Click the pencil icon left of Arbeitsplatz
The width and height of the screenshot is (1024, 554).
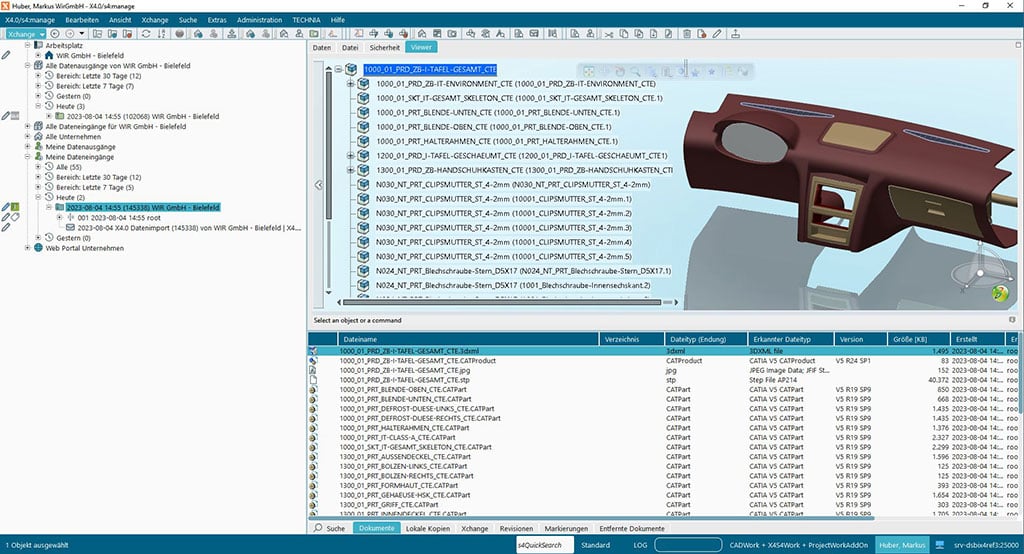coord(6,56)
